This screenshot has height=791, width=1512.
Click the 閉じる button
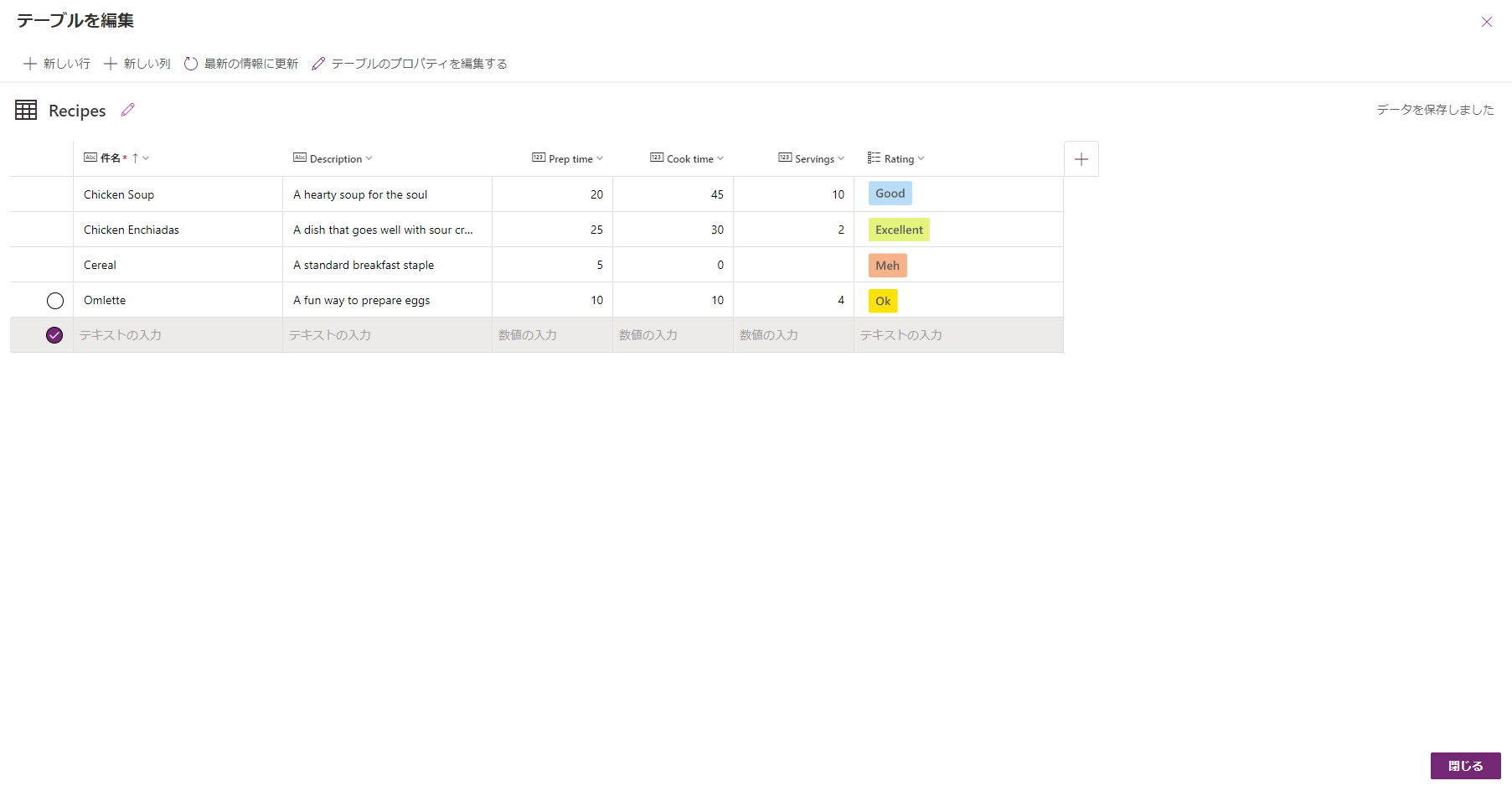[1465, 766]
